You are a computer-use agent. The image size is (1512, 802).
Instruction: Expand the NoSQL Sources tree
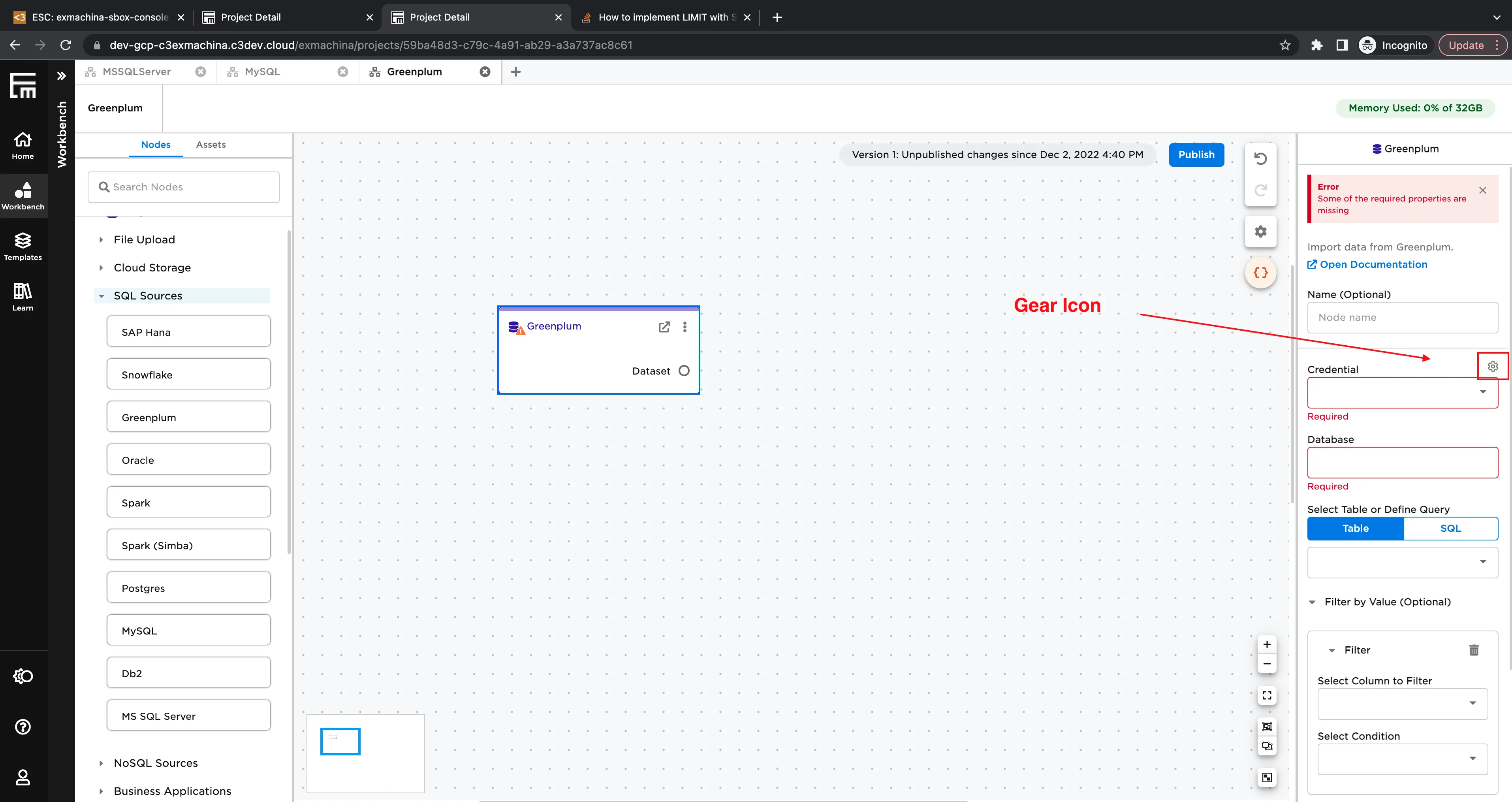102,762
